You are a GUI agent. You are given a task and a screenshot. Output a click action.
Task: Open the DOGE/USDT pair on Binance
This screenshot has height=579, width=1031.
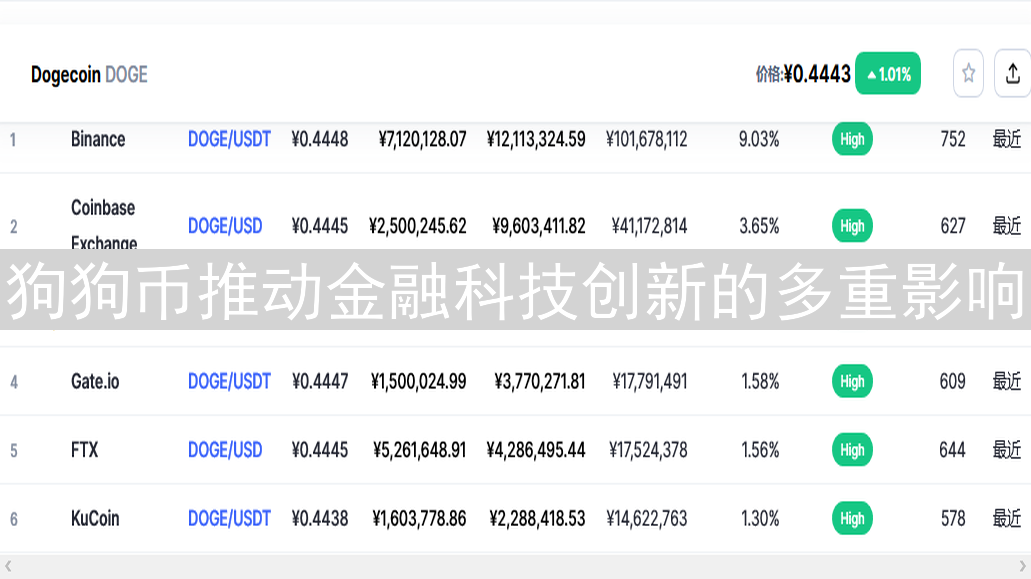229,139
